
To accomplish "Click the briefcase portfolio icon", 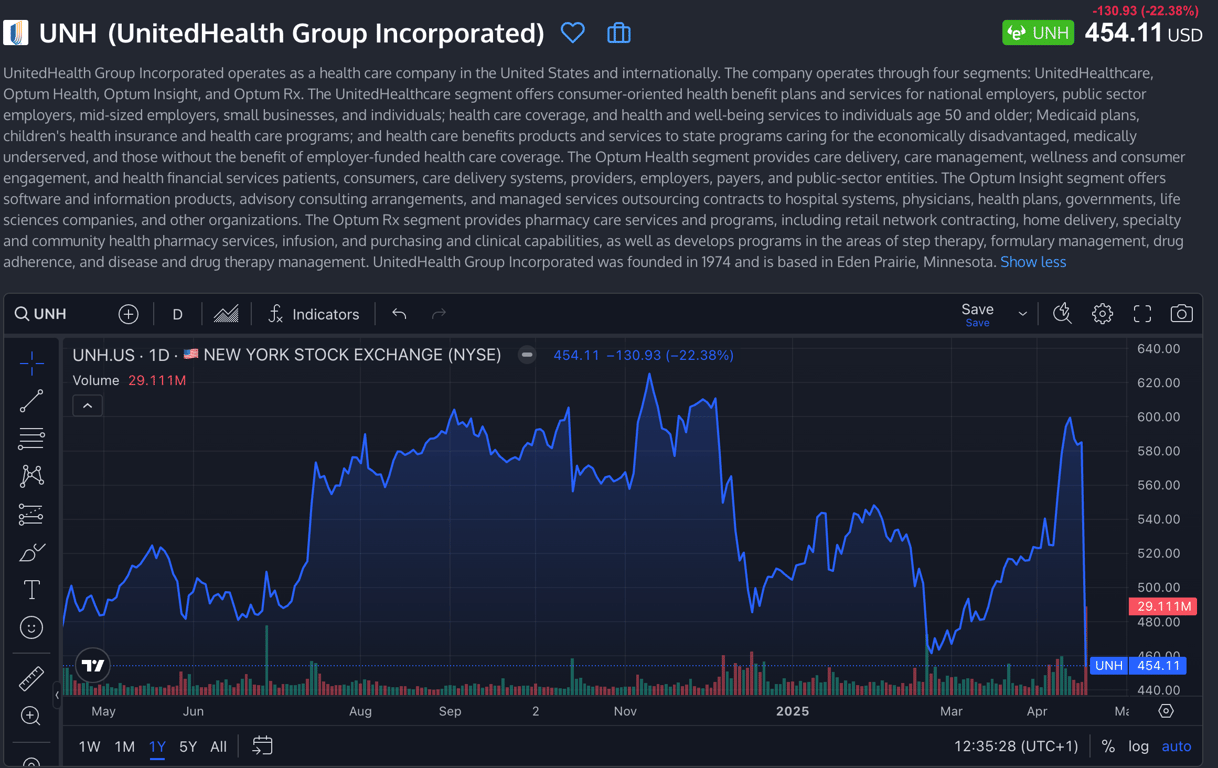I will pyautogui.click(x=619, y=33).
